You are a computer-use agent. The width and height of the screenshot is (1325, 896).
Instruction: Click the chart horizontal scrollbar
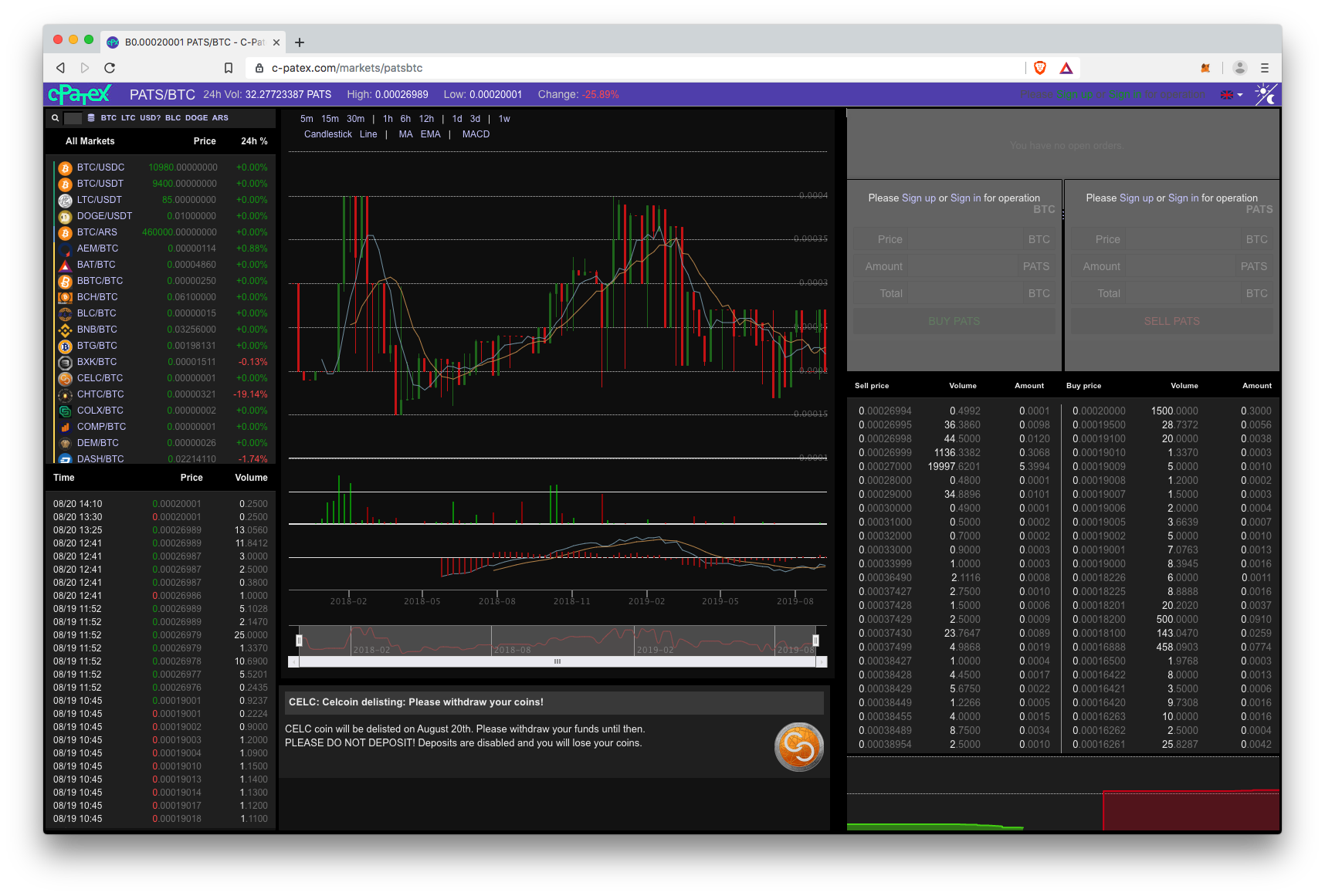[557, 662]
